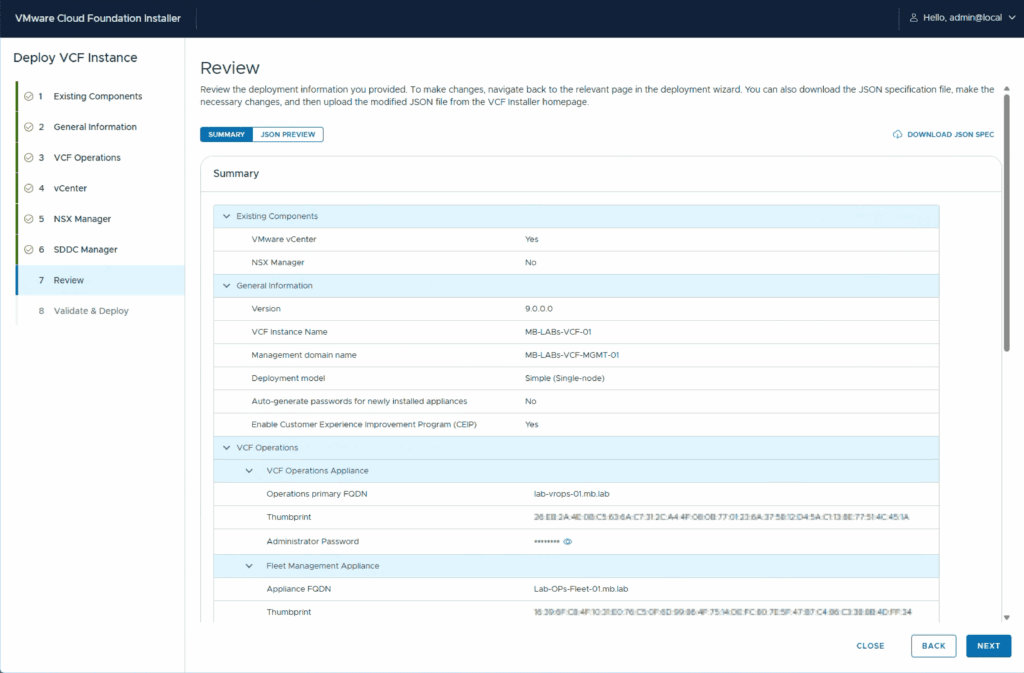Close the deployment wizard
1024x673 pixels.
(x=870, y=646)
